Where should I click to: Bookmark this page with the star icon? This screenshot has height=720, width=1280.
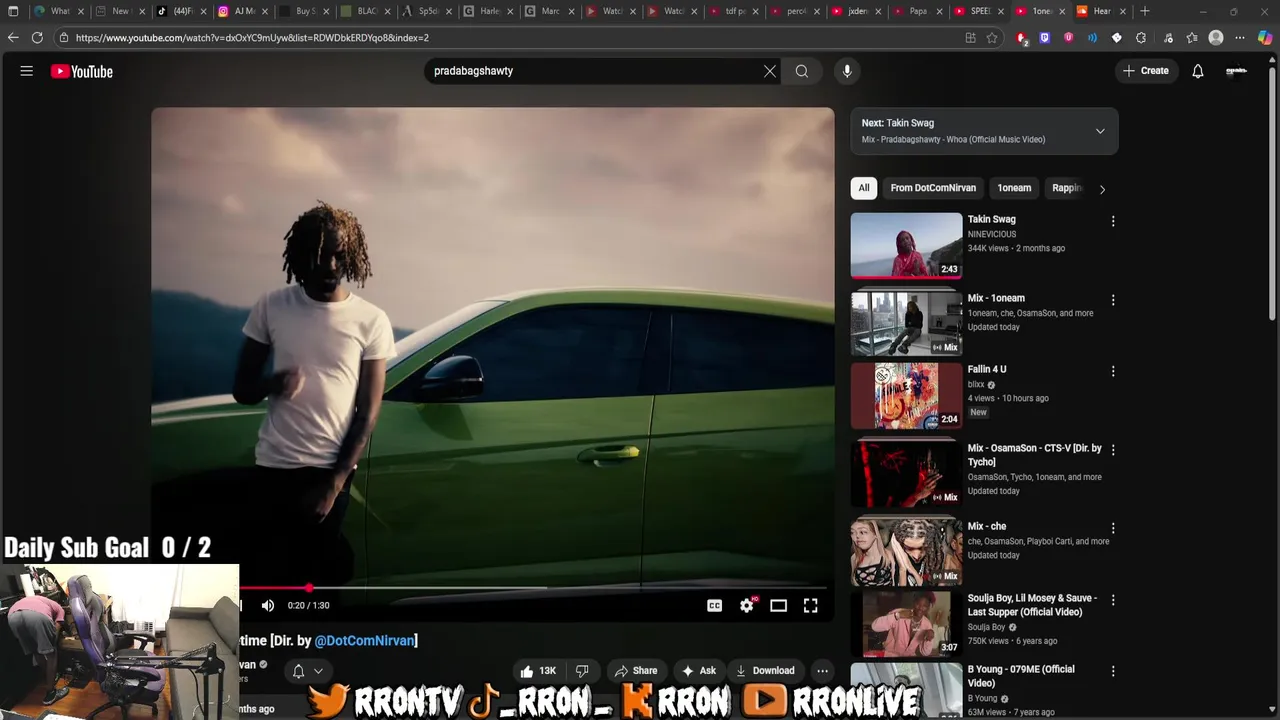[992, 38]
